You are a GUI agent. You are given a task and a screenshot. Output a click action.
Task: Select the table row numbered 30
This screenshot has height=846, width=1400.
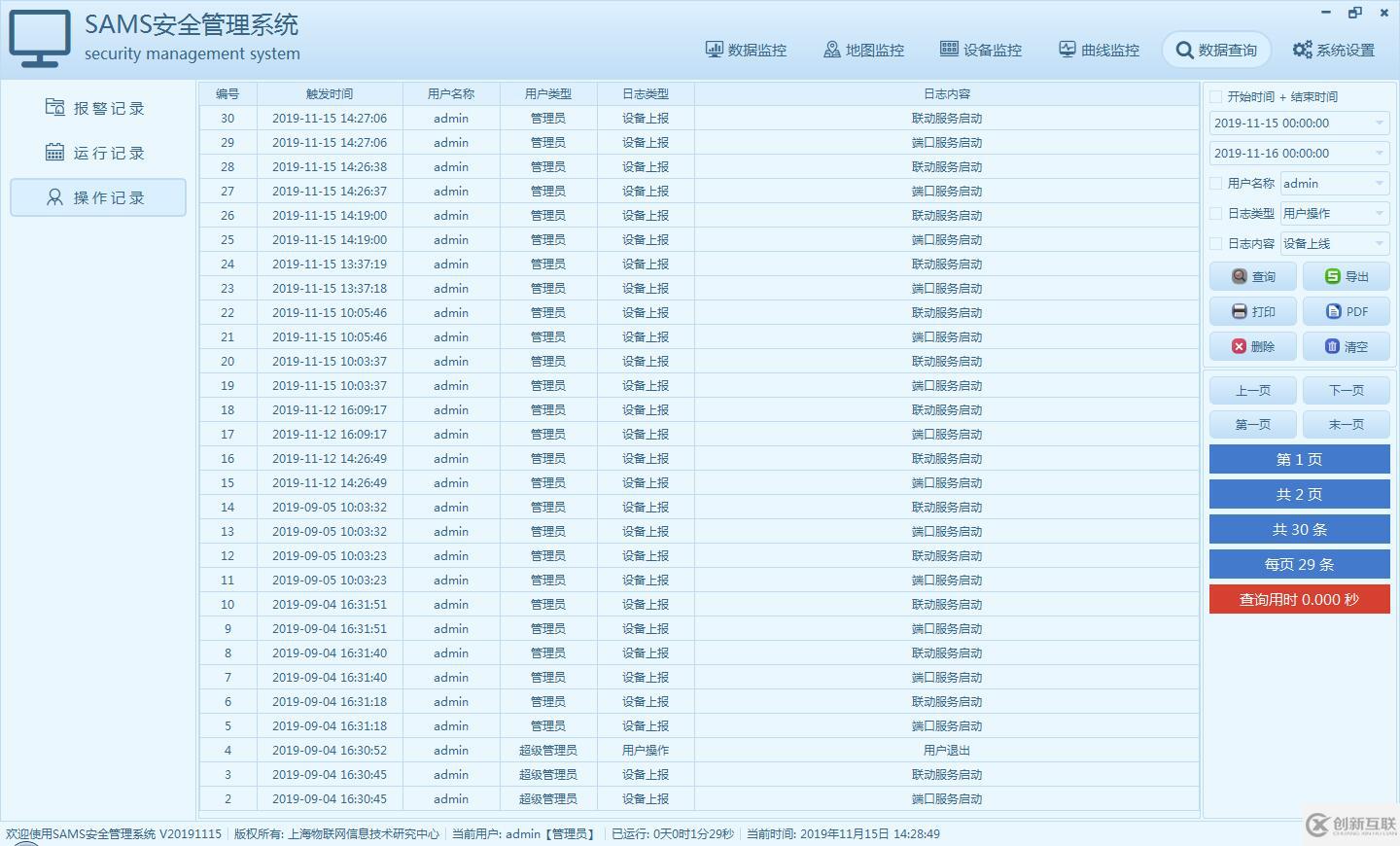(699, 118)
